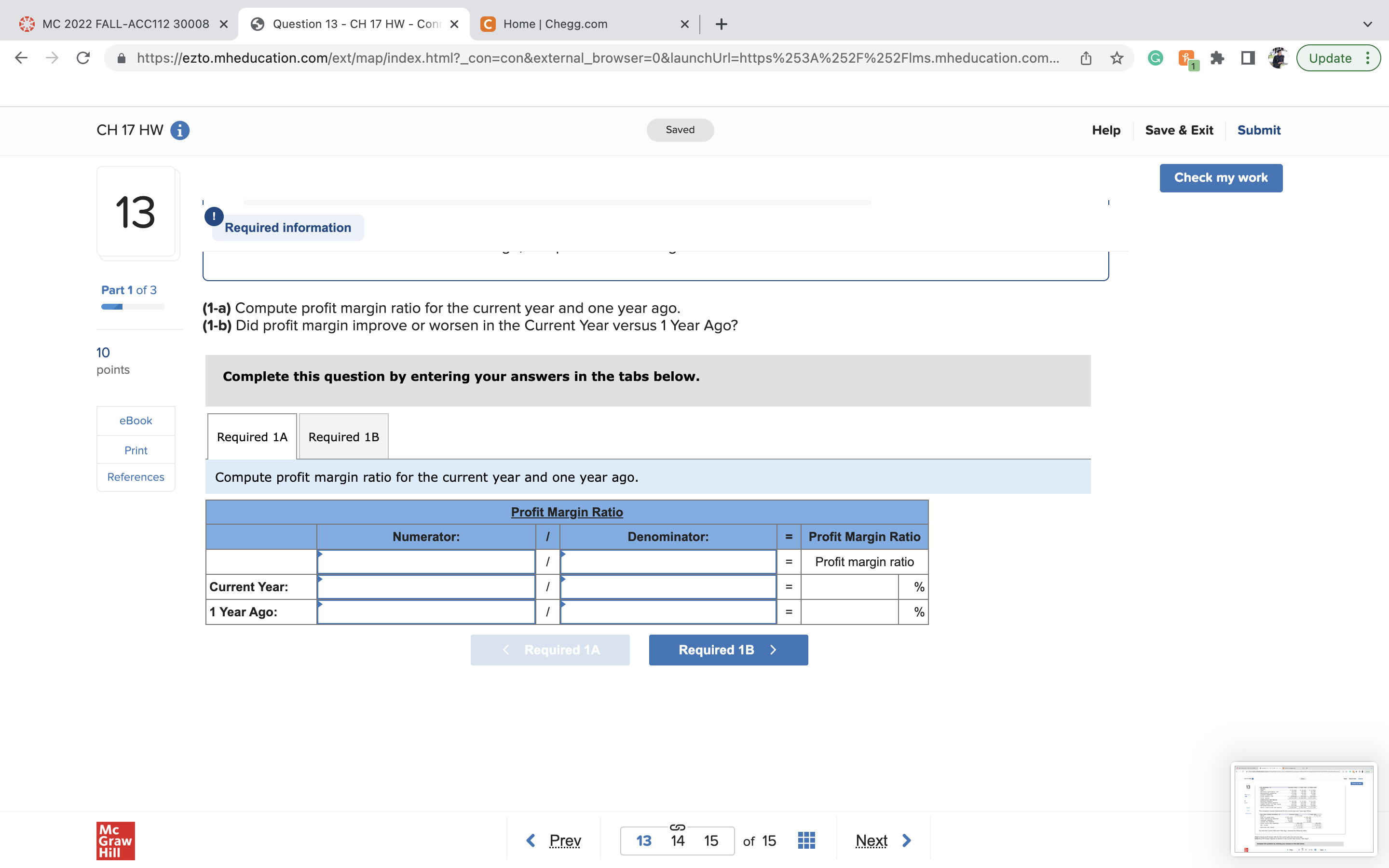This screenshot has width=1389, height=868.
Task: Open the question grid navigator icon
Action: point(806,841)
